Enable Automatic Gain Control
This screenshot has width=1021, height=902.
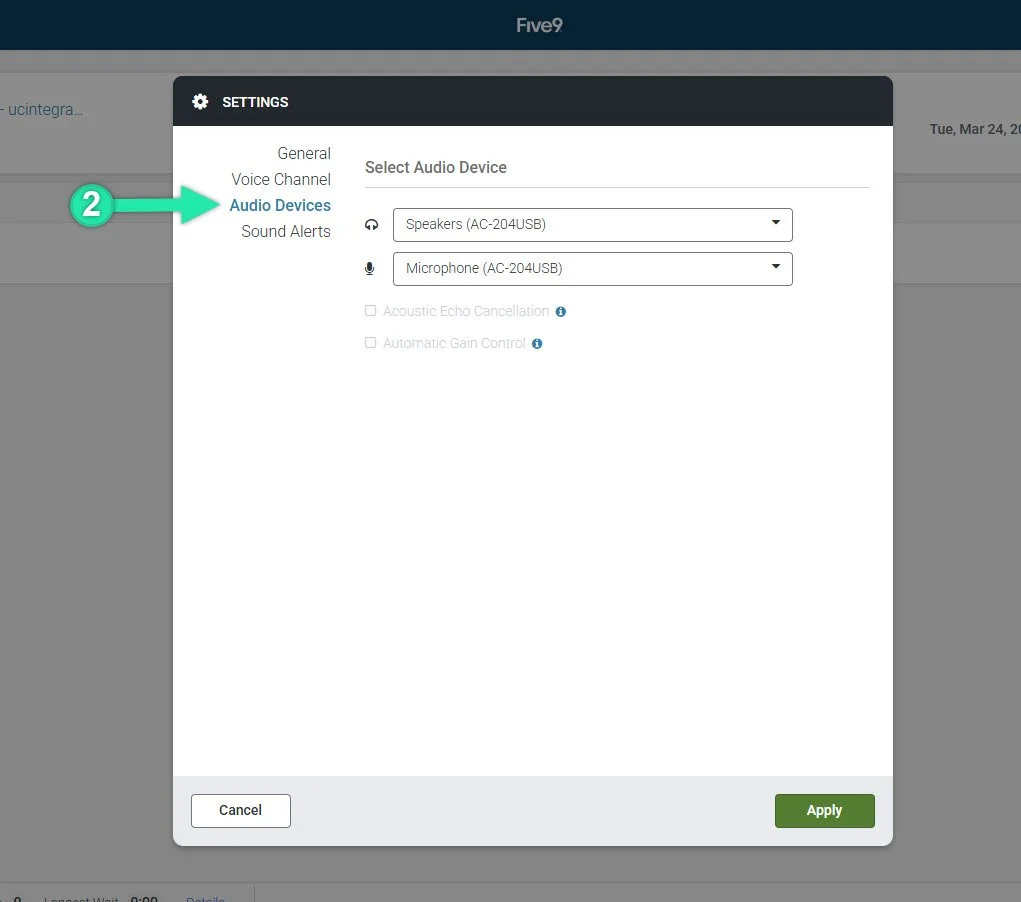pos(370,343)
